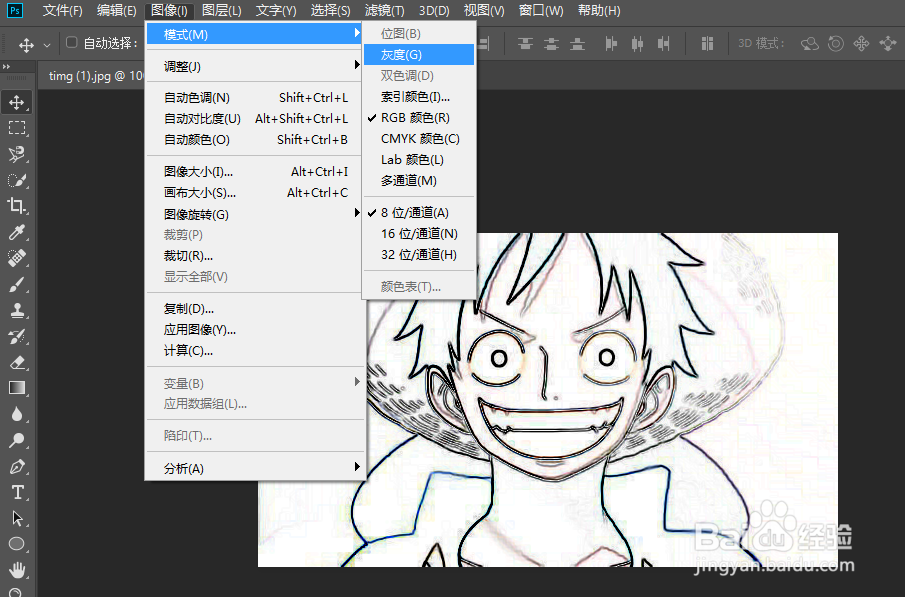
Task: Choose 16 位/通道(N) bit depth
Action: click(x=419, y=234)
